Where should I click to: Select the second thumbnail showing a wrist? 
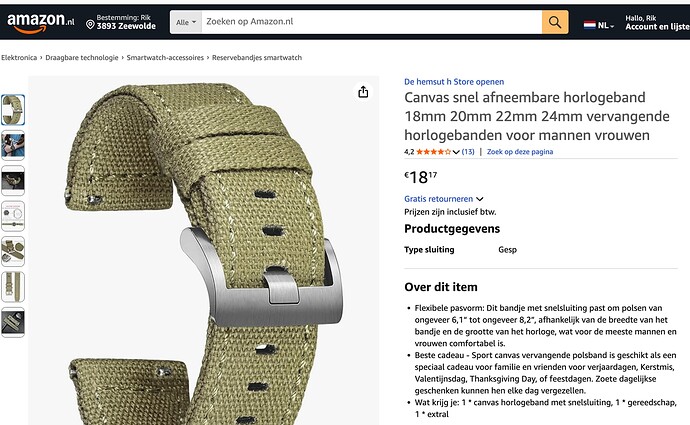pyautogui.click(x=13, y=145)
